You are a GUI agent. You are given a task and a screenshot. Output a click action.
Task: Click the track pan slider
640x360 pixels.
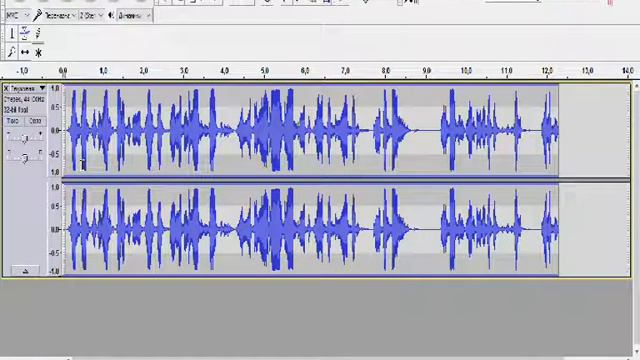click(x=24, y=156)
